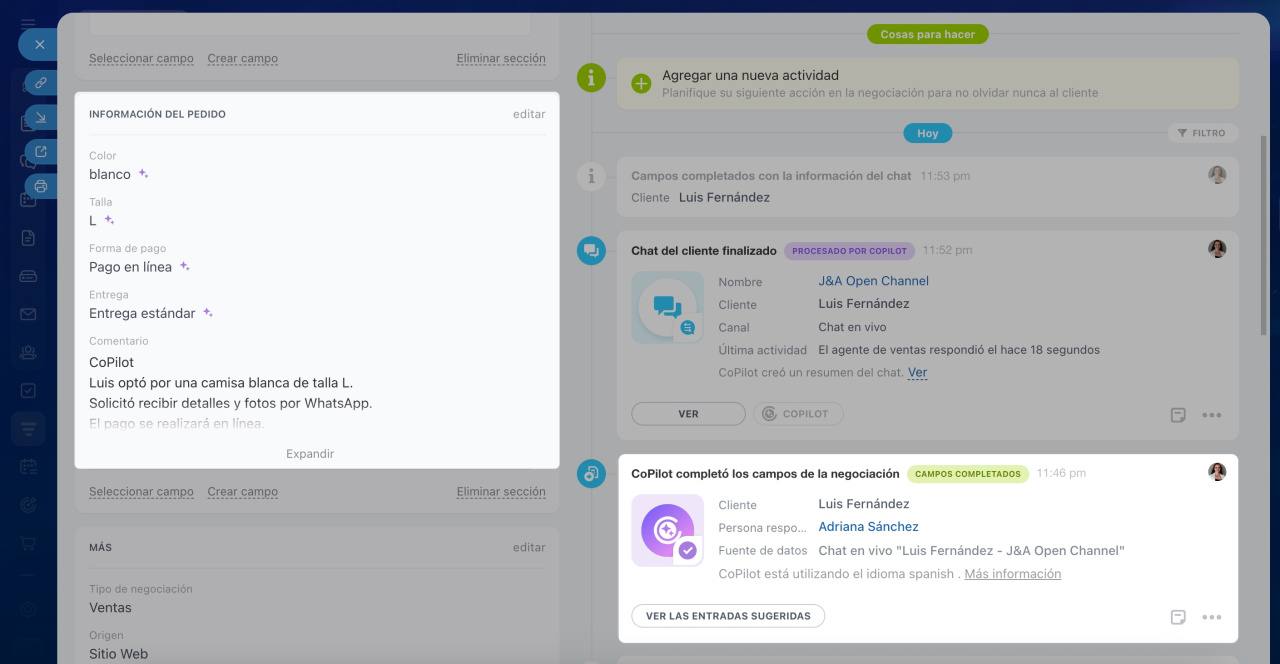This screenshot has height=664, width=1280.
Task: Open Adriana Sánchez responsible person link
Action: 868,527
